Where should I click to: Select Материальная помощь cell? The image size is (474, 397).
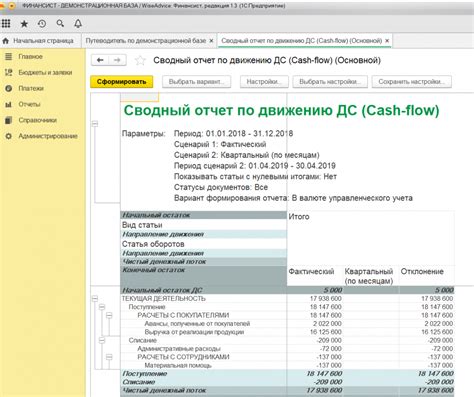click(x=178, y=365)
